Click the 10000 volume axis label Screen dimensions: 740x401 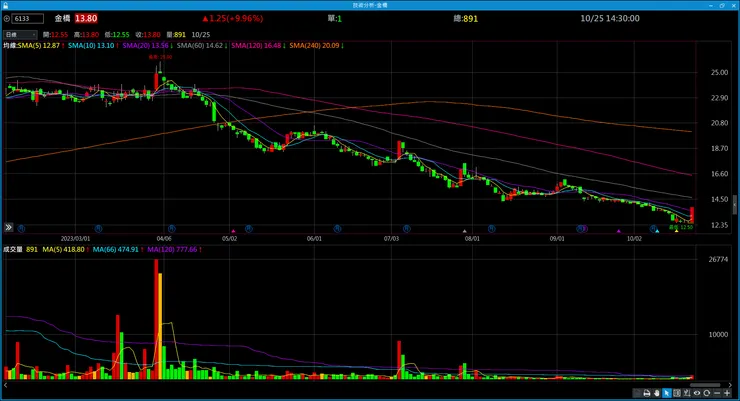coord(718,334)
